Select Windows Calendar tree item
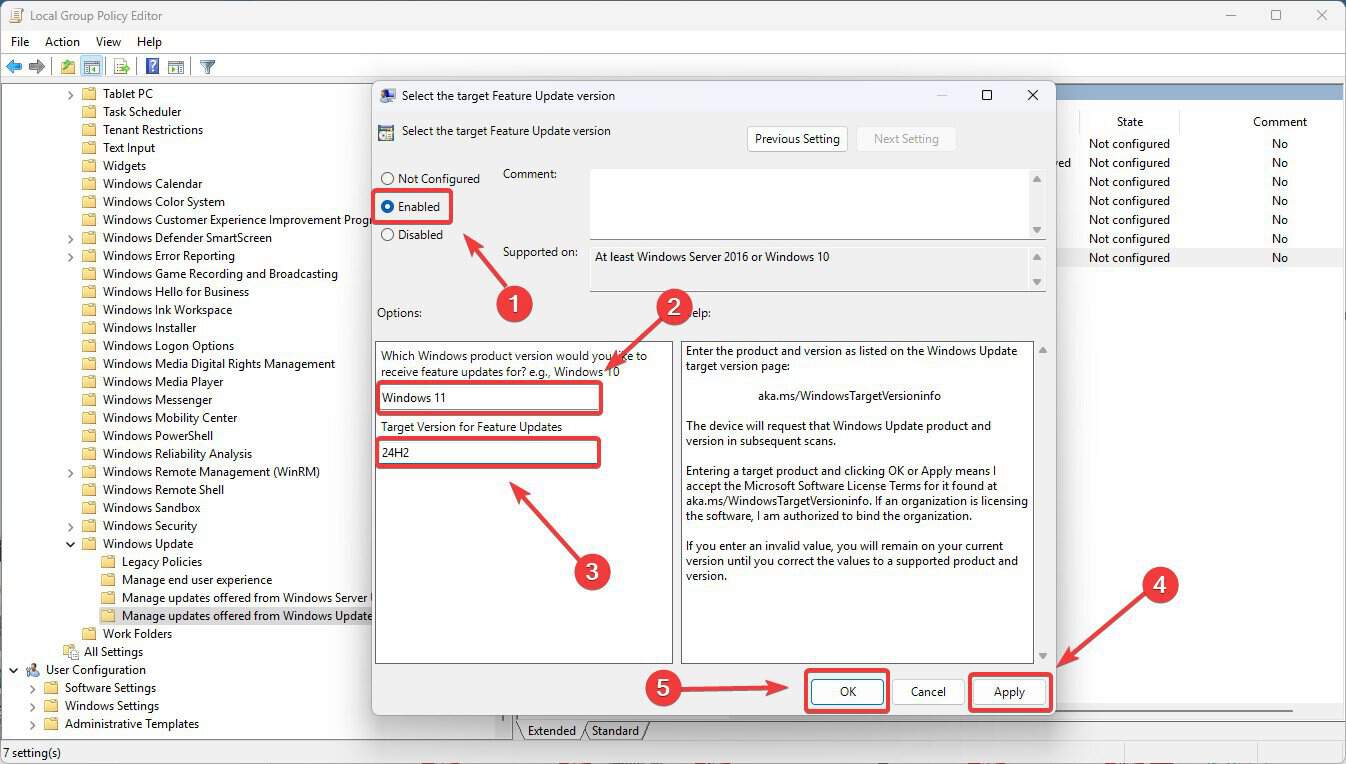Screen dimensions: 1346x764 (x=152, y=184)
